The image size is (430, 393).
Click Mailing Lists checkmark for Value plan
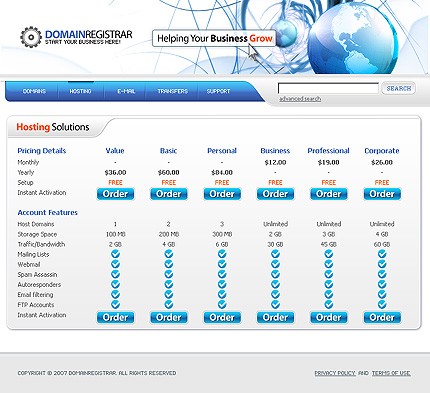pyautogui.click(x=115, y=254)
